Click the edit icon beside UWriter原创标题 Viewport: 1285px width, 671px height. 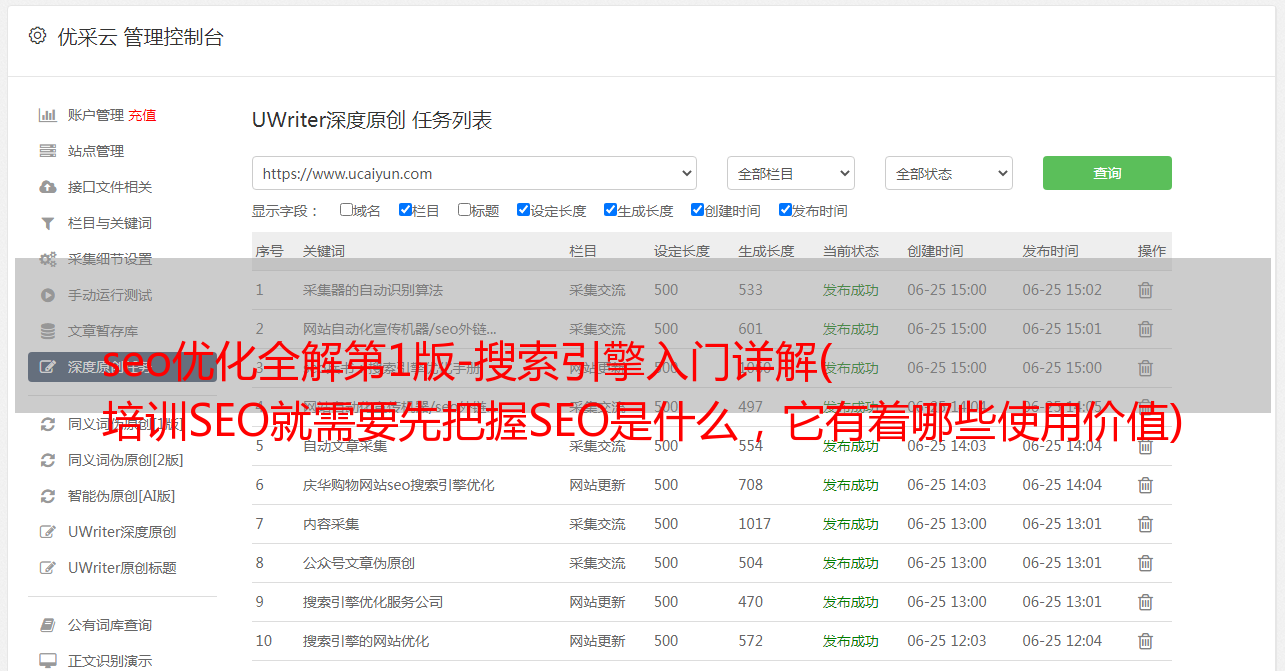47,568
